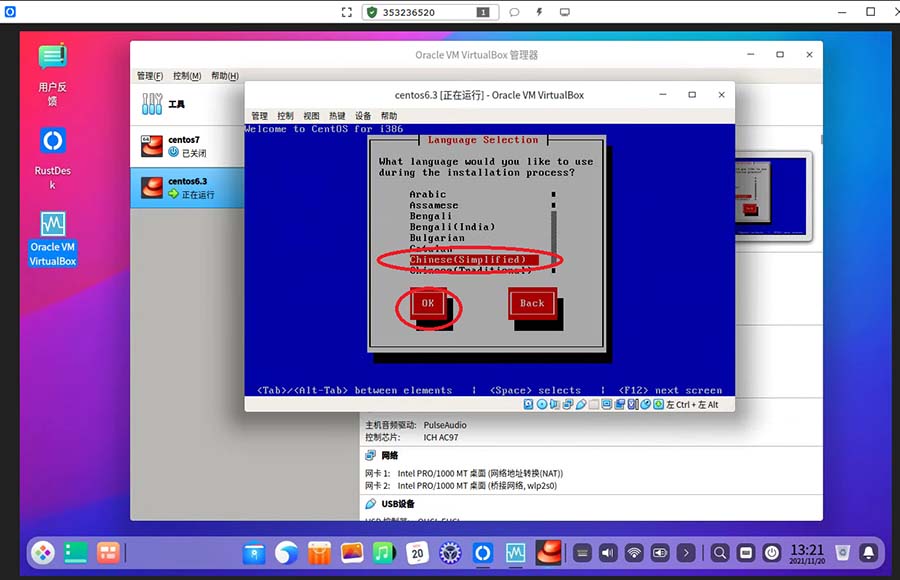Open the system settings gear icon in dock
The image size is (900, 580).
point(451,553)
